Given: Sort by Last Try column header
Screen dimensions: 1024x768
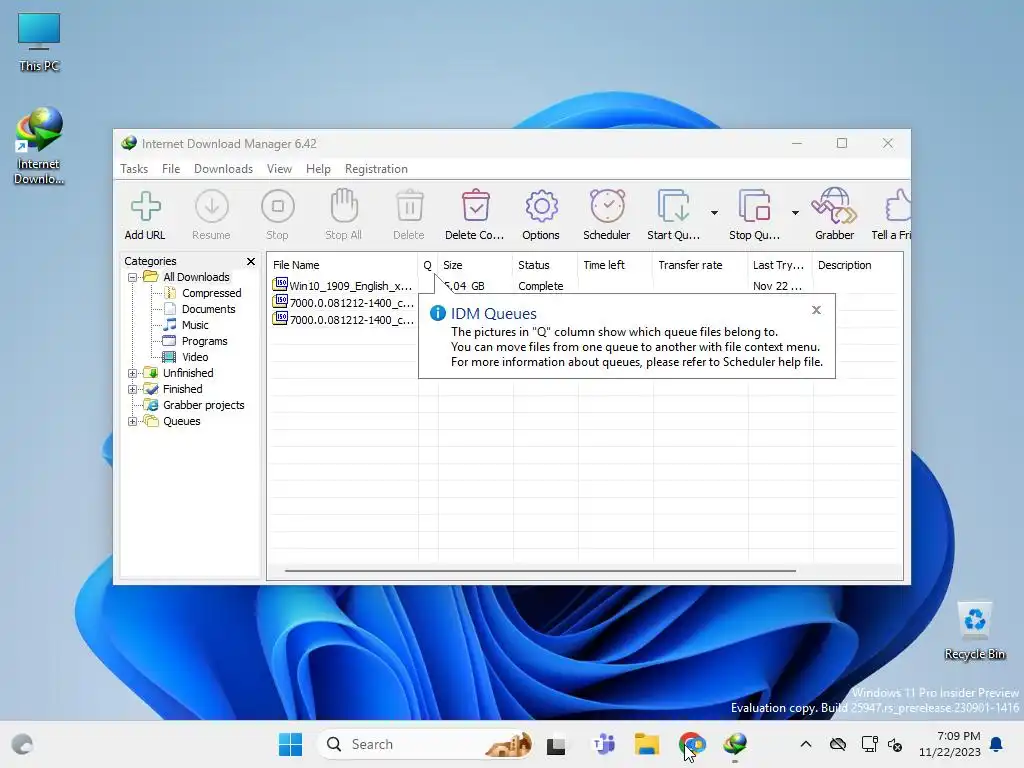Looking at the screenshot, I should tap(780, 265).
